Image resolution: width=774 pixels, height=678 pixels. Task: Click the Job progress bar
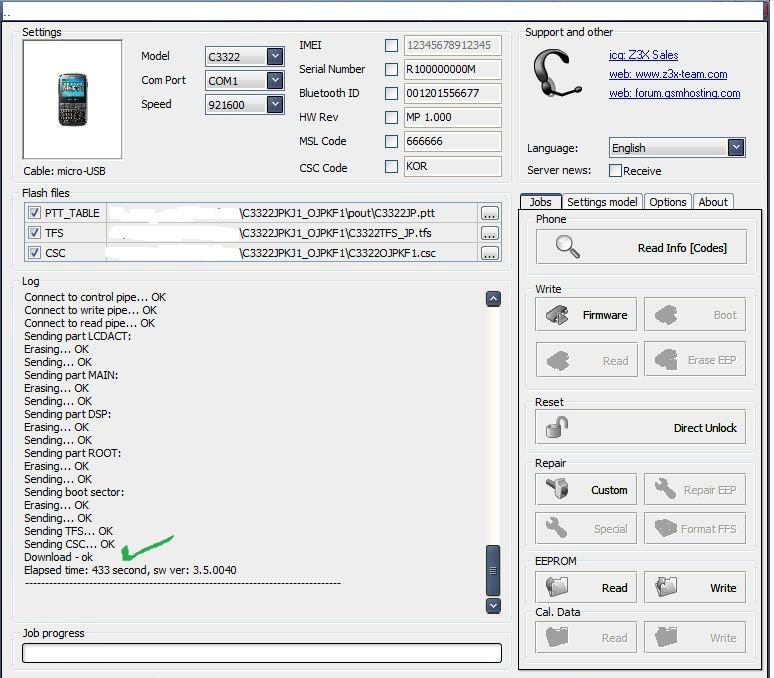[262, 653]
